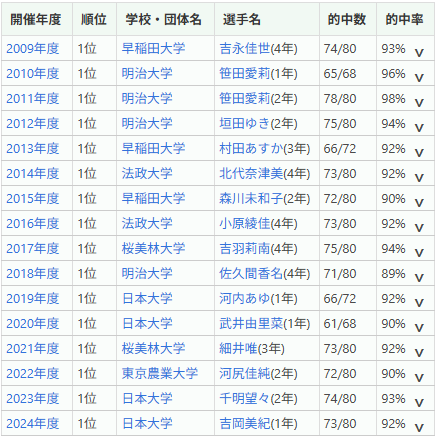Viewport: 435px width, 437px height.
Task: Open the 2020年度 link
Action: (33, 324)
